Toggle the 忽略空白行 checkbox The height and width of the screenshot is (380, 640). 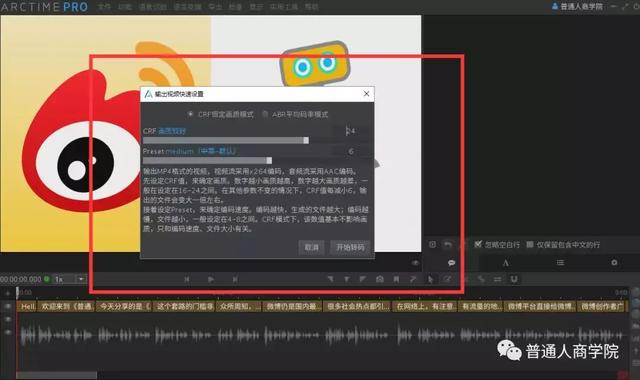[x=478, y=244]
